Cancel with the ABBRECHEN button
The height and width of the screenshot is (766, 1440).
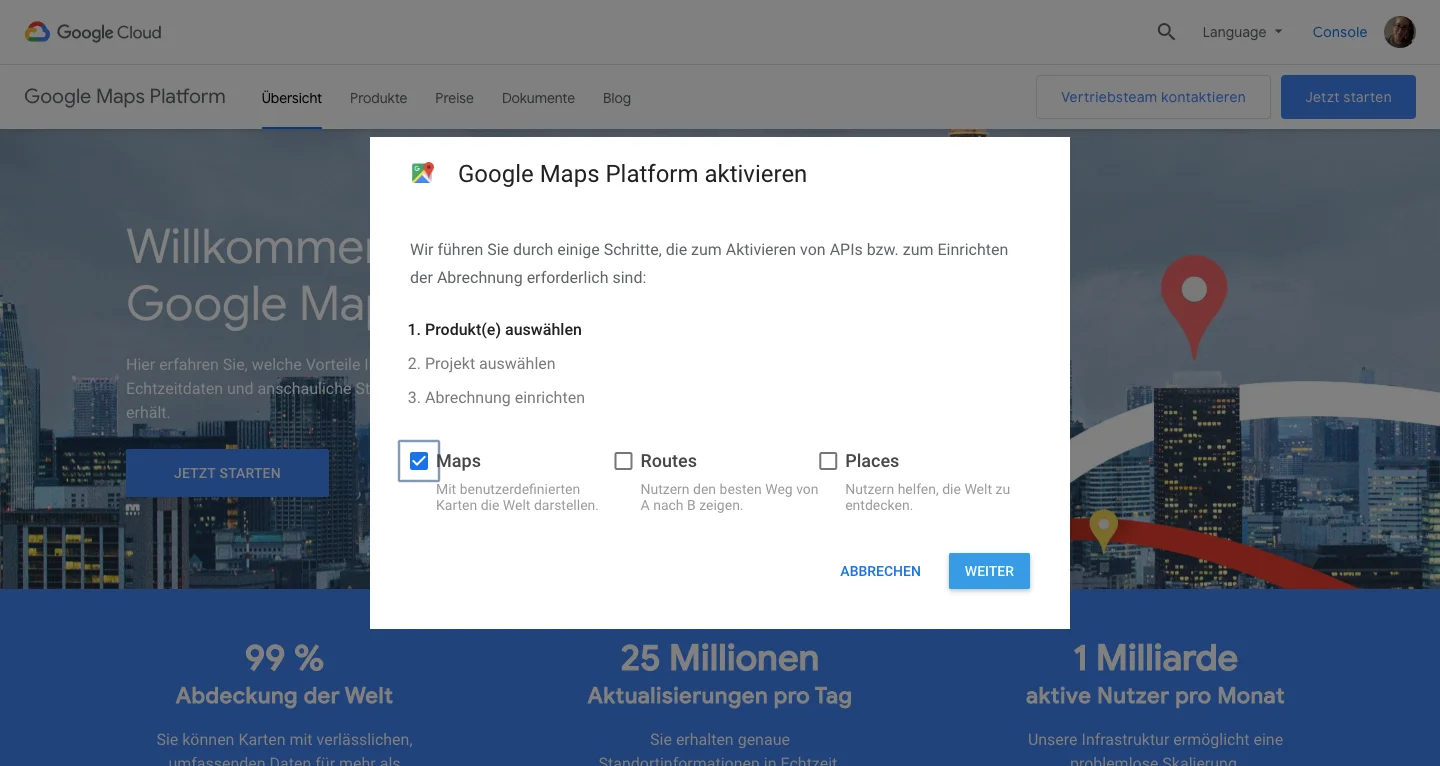(x=880, y=570)
